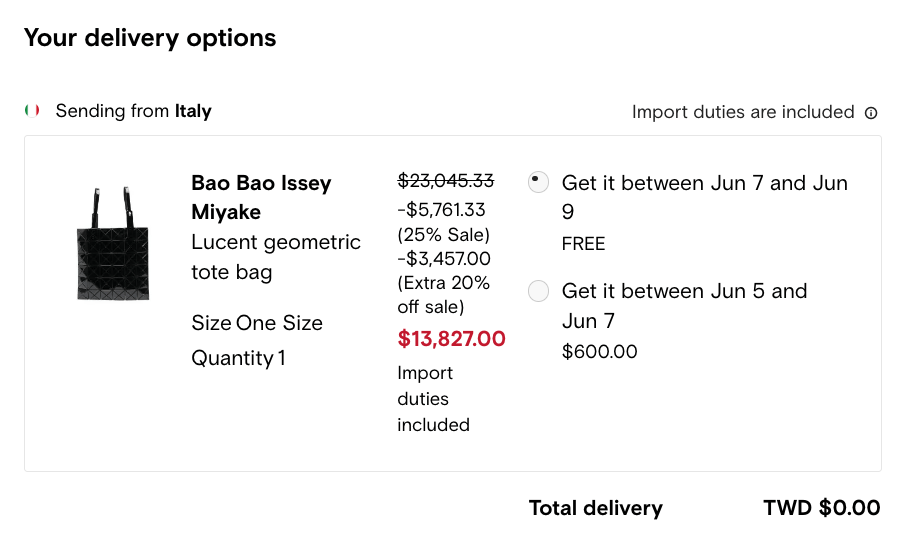Click the Extra 20% off sale discount line
This screenshot has width=917, height=555.
444,282
